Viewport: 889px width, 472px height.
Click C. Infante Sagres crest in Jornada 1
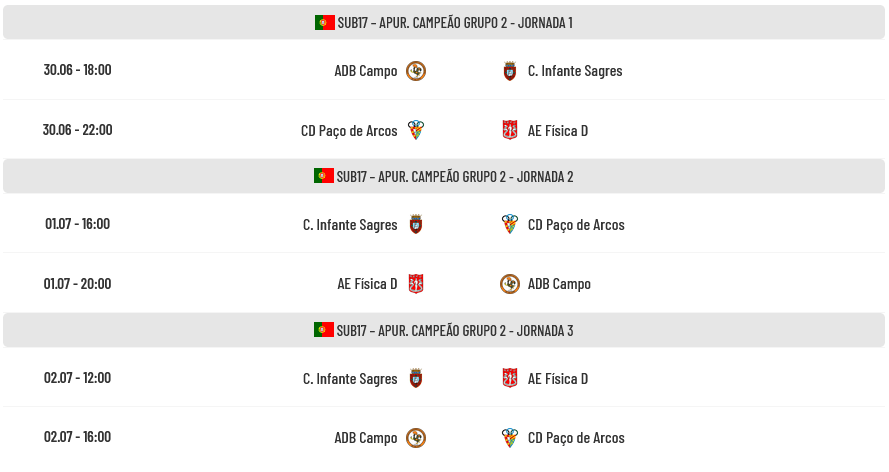[510, 71]
